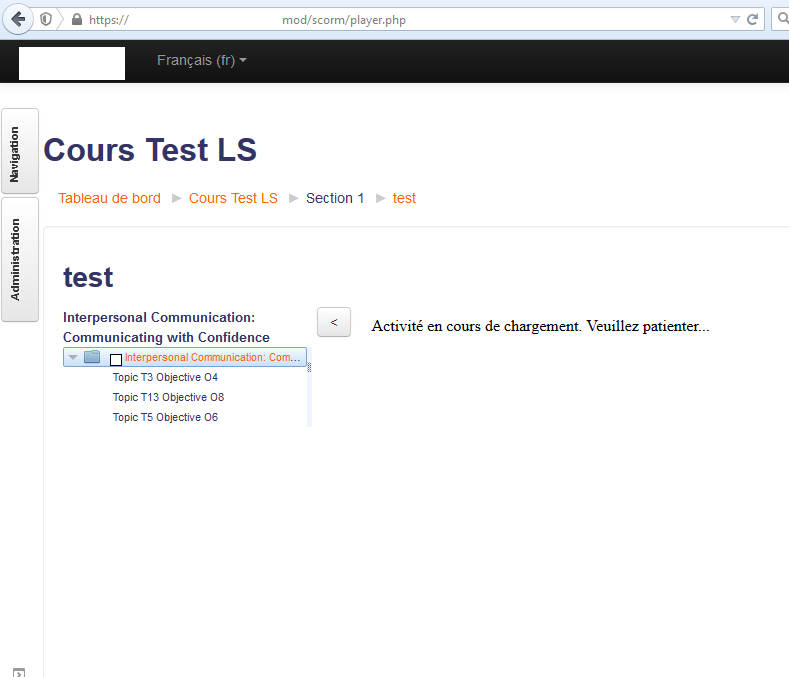Reload the page with refresh icon

click(752, 20)
